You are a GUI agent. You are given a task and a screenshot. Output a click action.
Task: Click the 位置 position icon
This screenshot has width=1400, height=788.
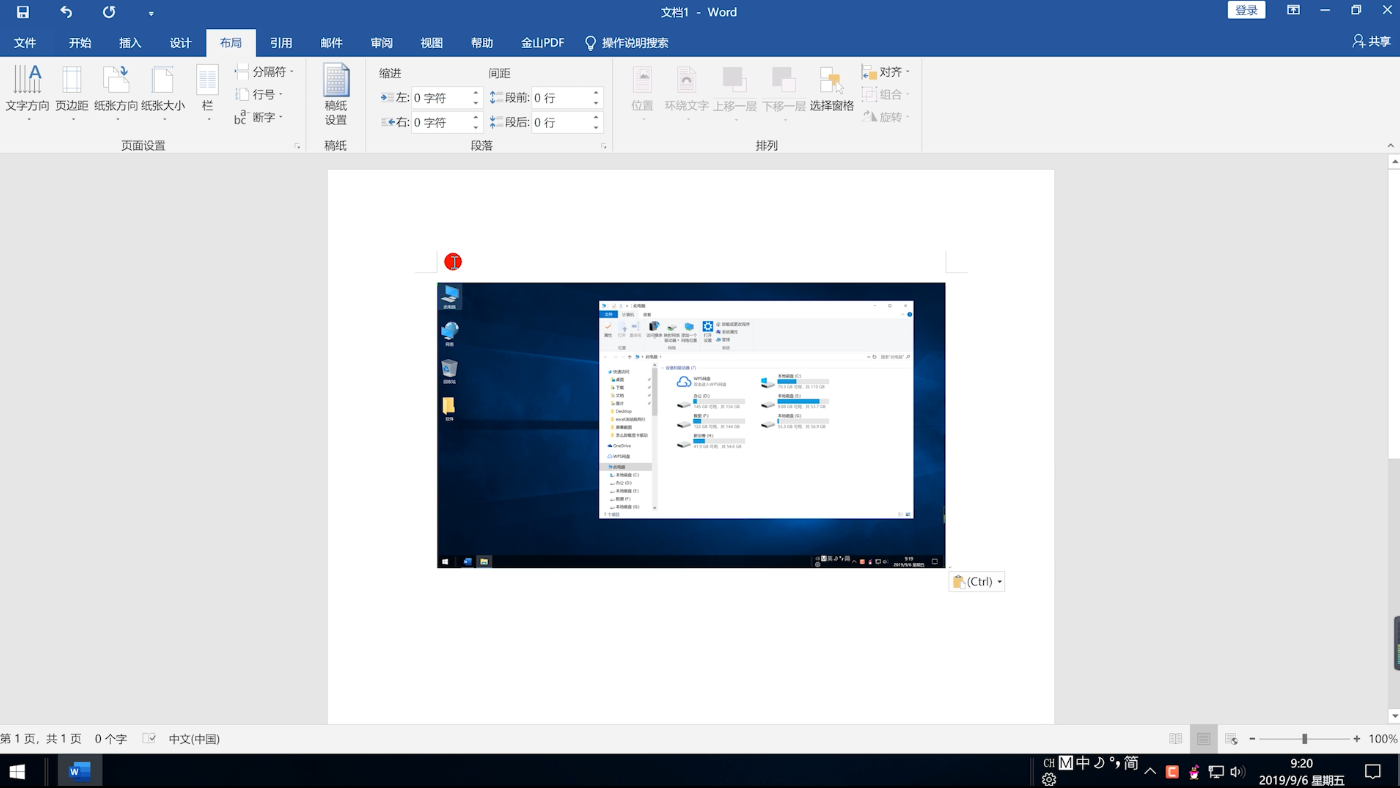(x=642, y=82)
